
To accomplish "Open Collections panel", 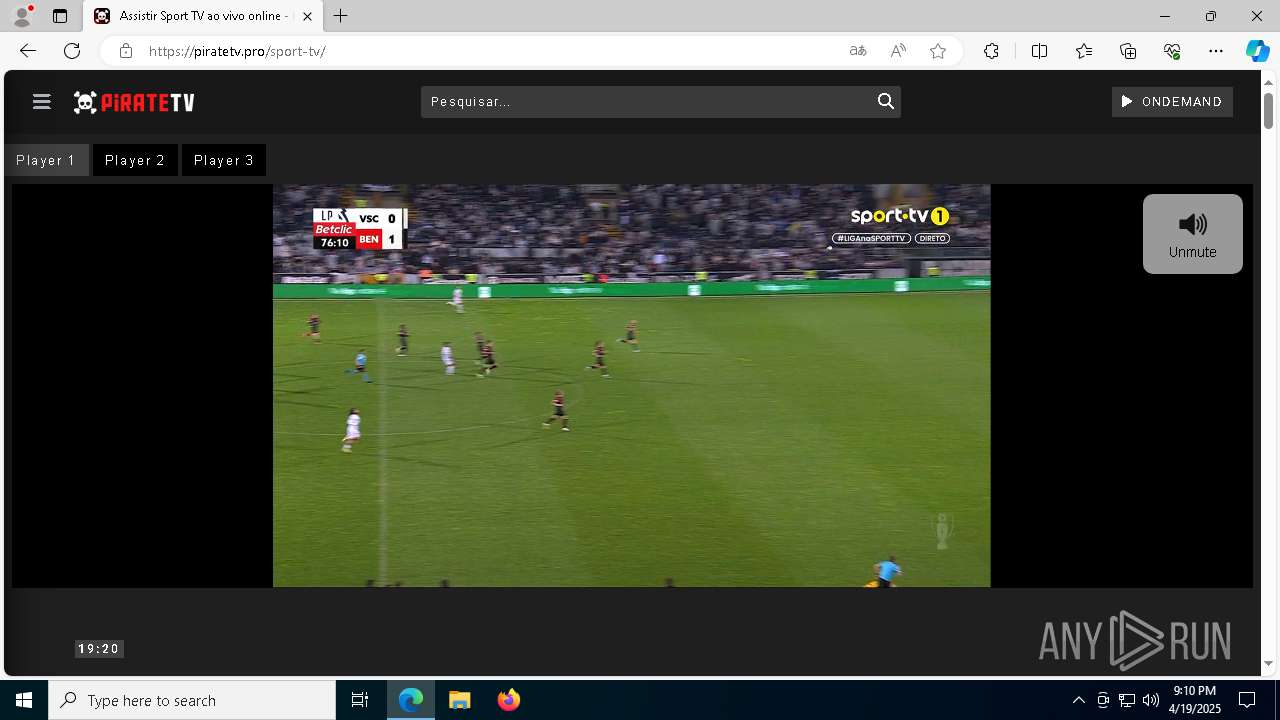I will (1128, 51).
